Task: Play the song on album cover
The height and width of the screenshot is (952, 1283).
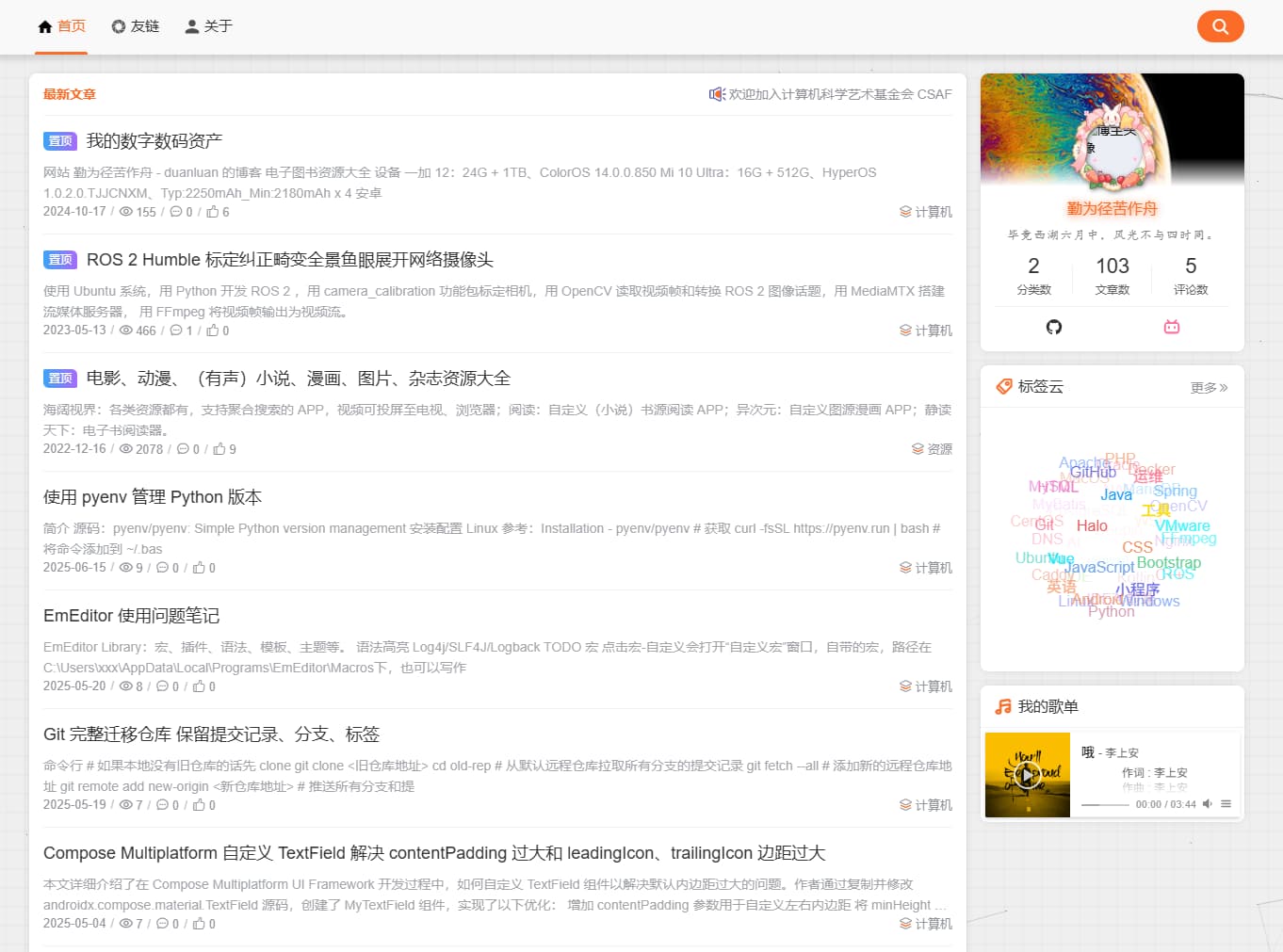Action: tap(1027, 775)
